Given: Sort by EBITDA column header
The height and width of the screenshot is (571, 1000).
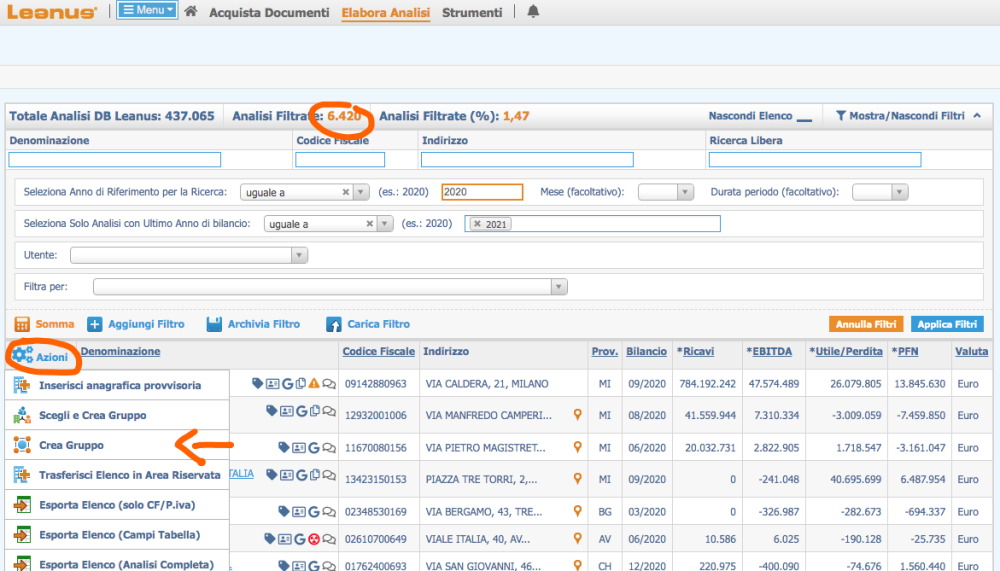Looking at the screenshot, I should (x=769, y=352).
